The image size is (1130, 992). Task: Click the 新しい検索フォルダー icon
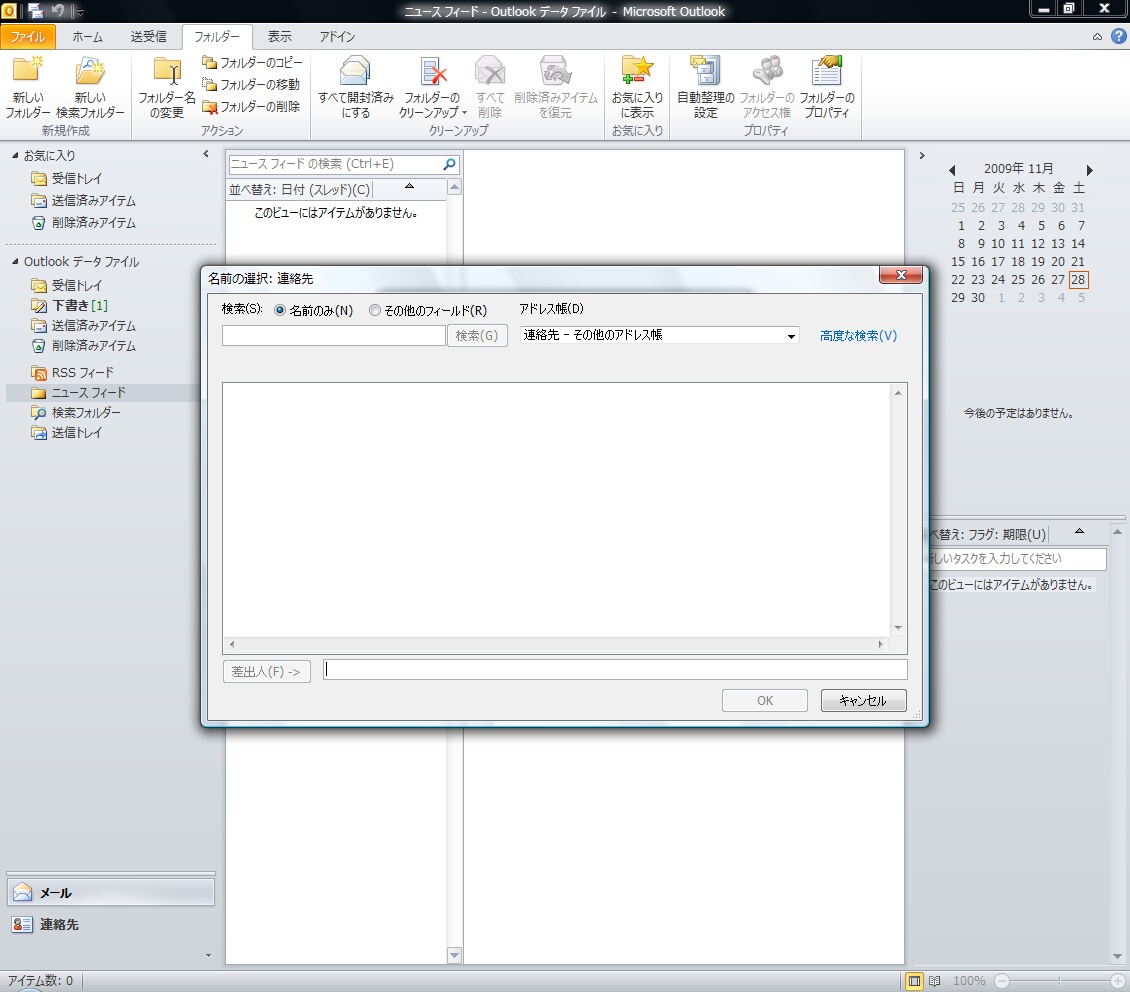(90, 71)
